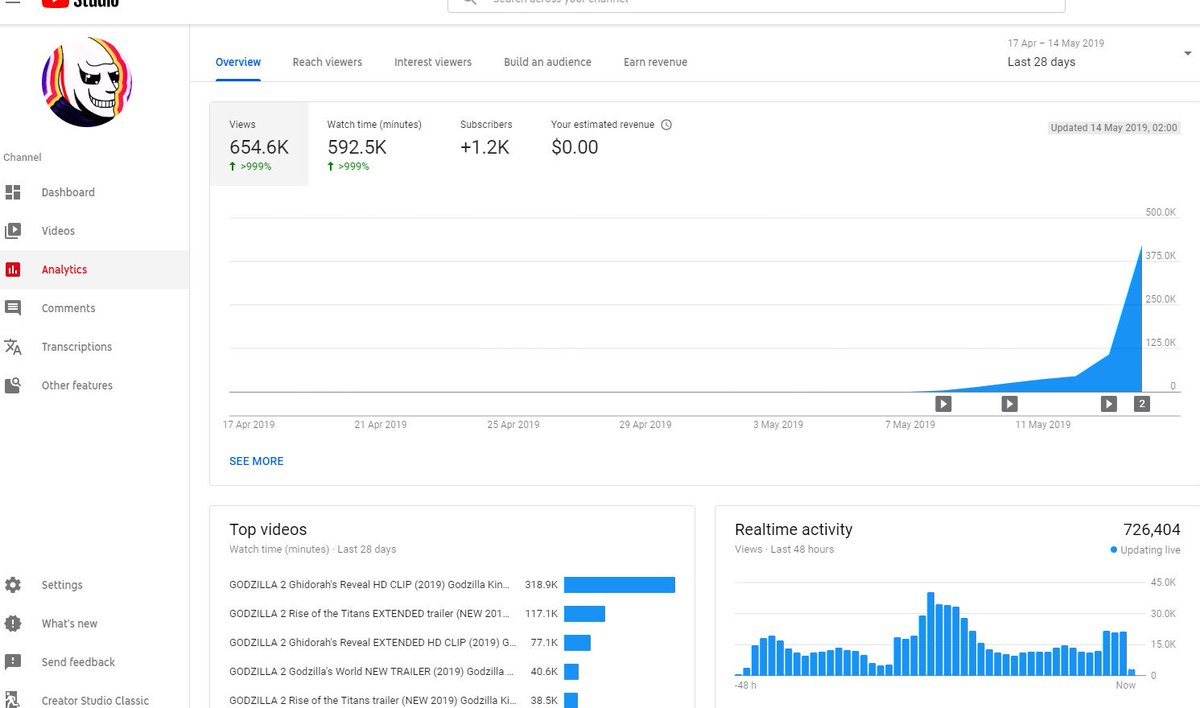Switch to Interest viewers tab
This screenshot has height=708, width=1200.
(433, 62)
